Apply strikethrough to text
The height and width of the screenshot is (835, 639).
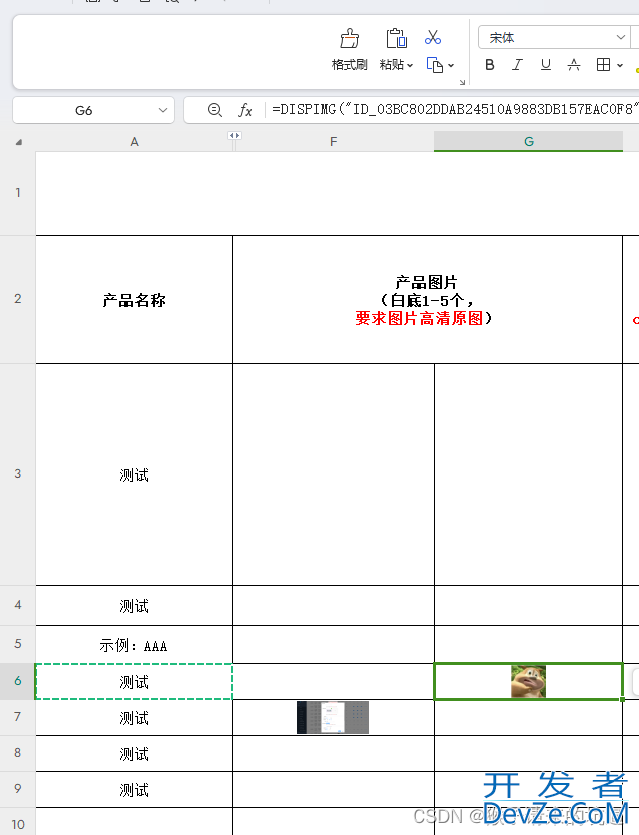pos(574,65)
